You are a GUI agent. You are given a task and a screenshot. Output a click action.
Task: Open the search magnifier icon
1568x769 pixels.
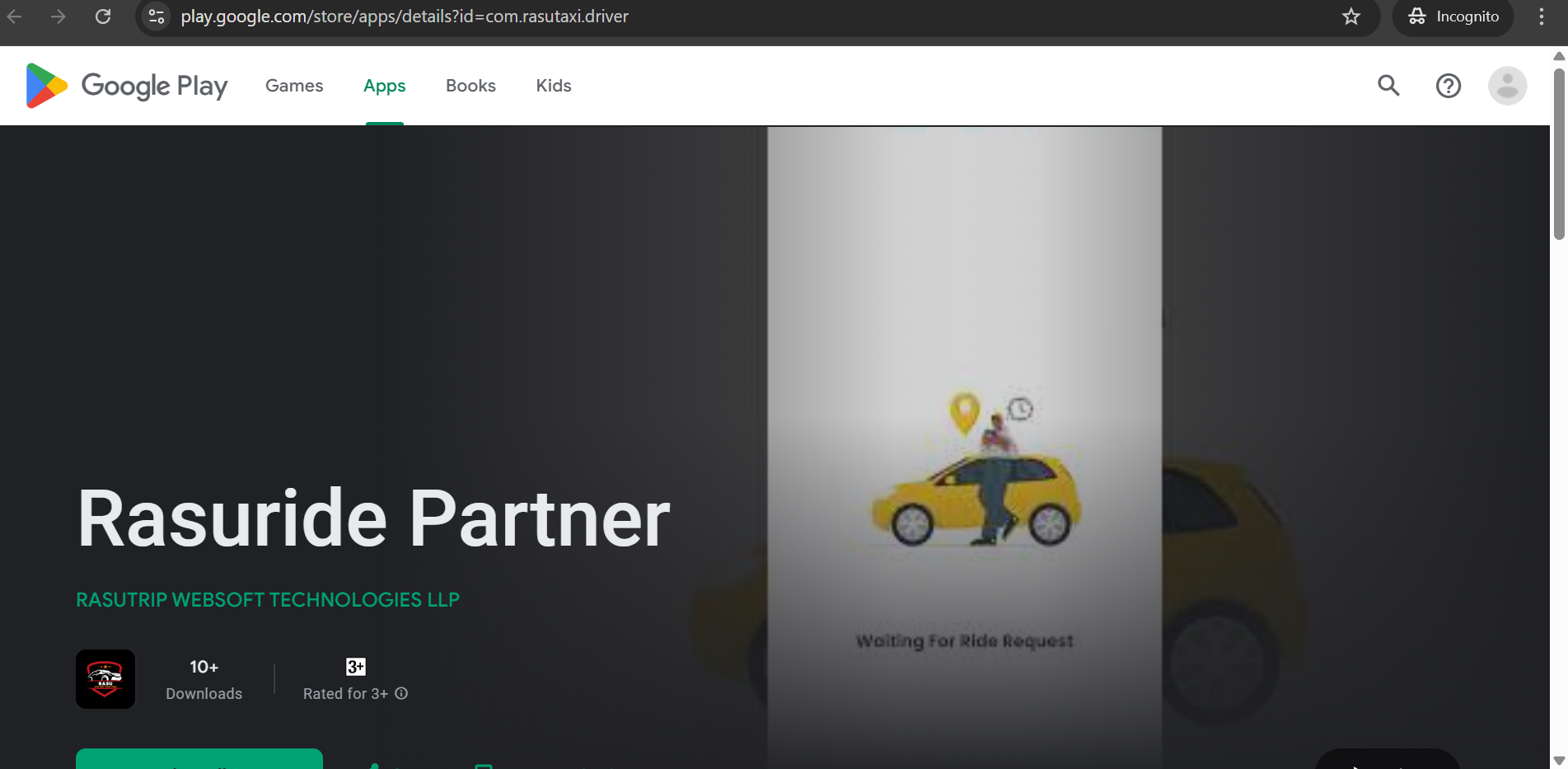pos(1389,86)
